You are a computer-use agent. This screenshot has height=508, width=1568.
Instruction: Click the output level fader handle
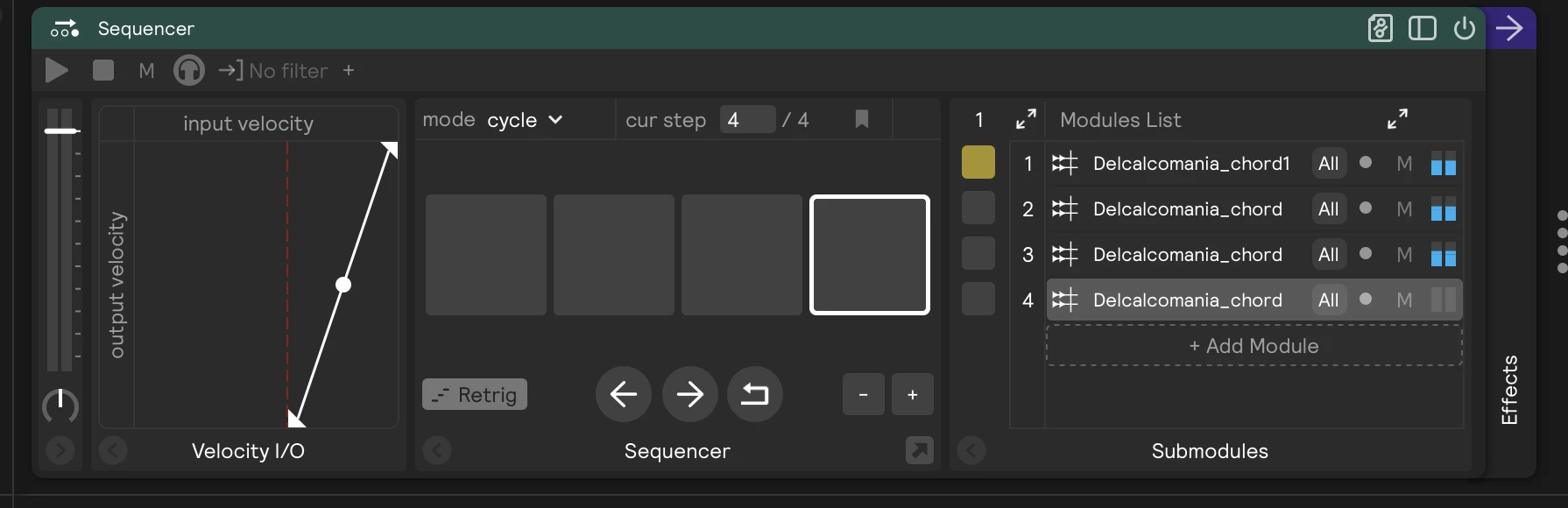[x=61, y=131]
